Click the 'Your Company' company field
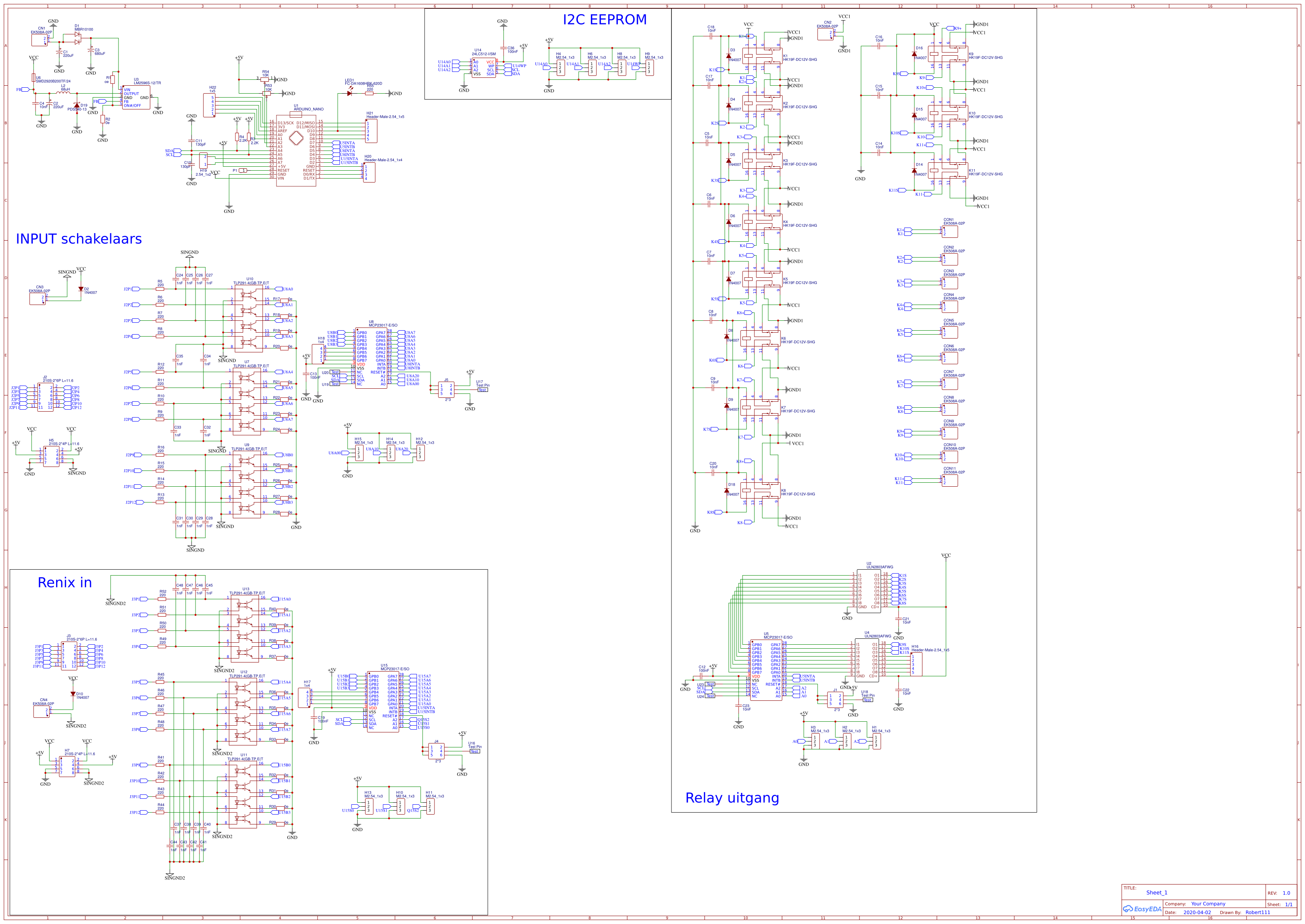 [1208, 903]
